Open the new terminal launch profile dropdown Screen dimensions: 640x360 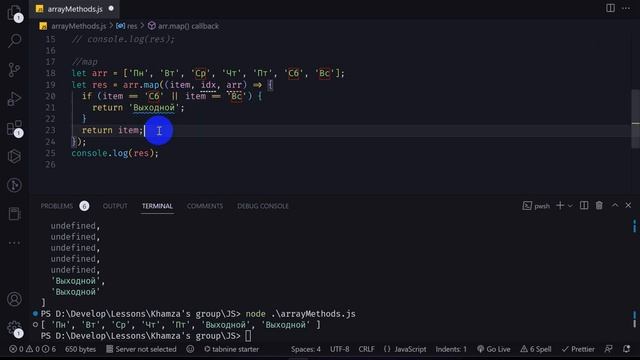pyautogui.click(x=570, y=206)
